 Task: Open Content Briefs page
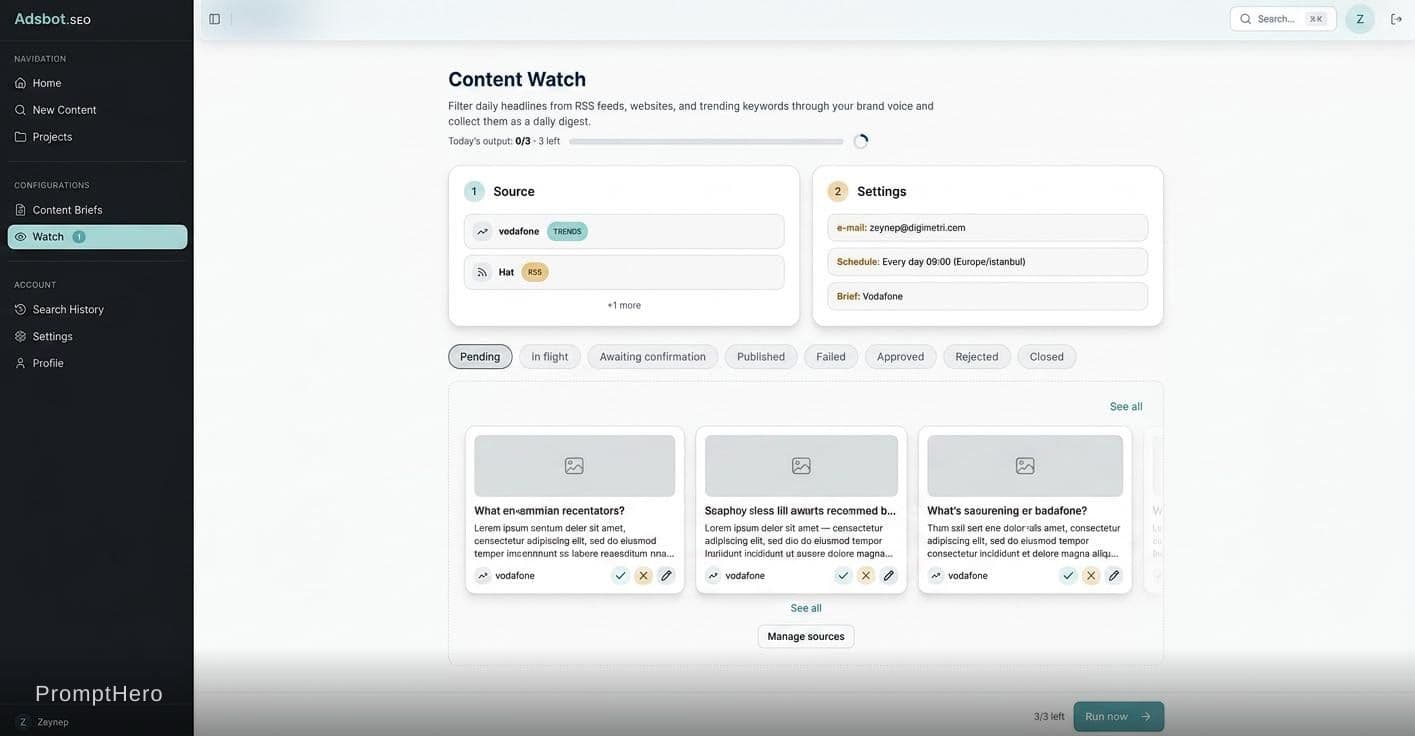click(97, 210)
